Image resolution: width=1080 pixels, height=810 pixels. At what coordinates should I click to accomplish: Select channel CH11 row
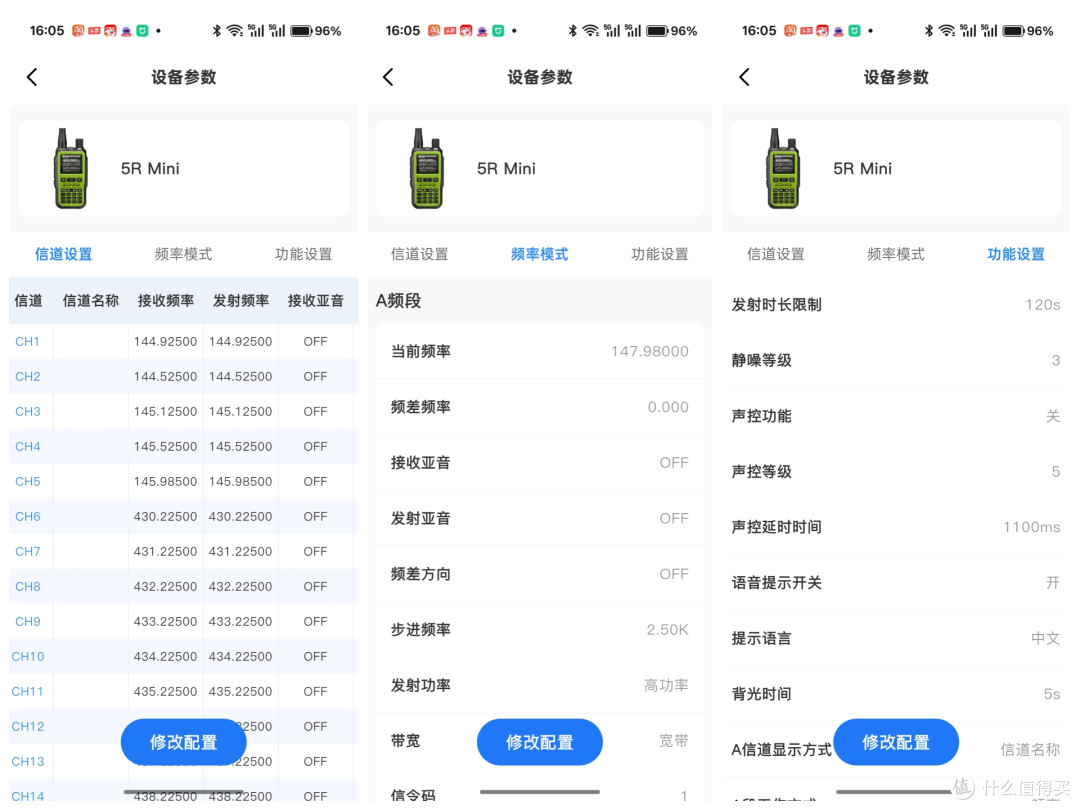pos(183,692)
